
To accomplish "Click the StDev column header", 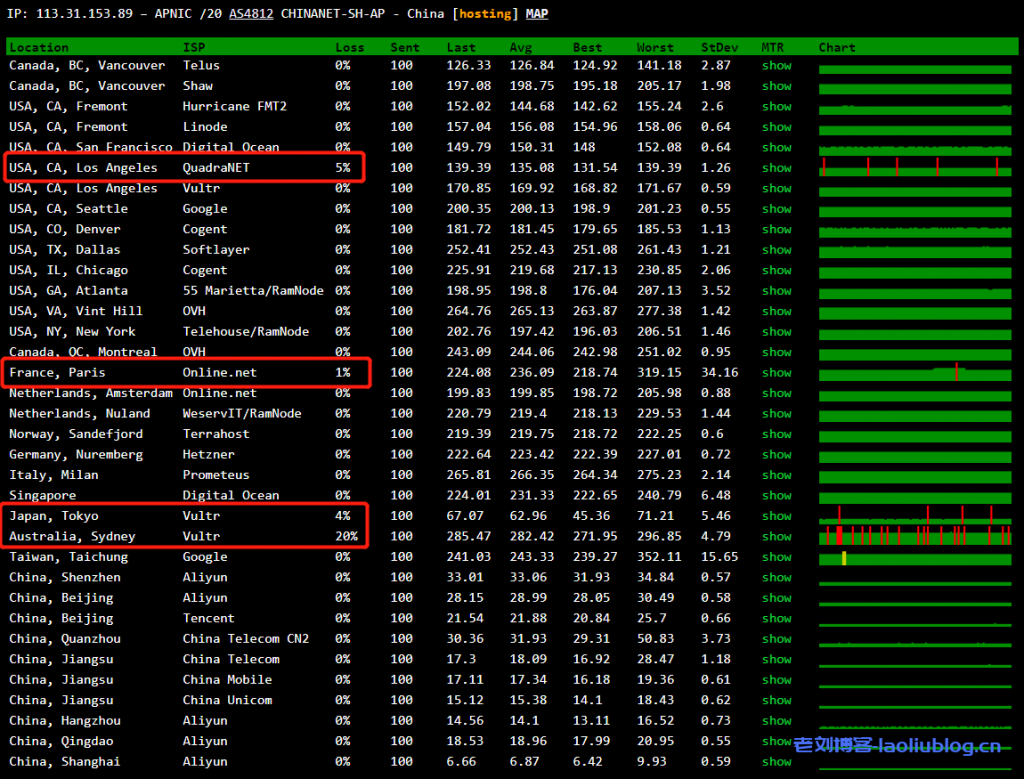I will click(x=717, y=47).
